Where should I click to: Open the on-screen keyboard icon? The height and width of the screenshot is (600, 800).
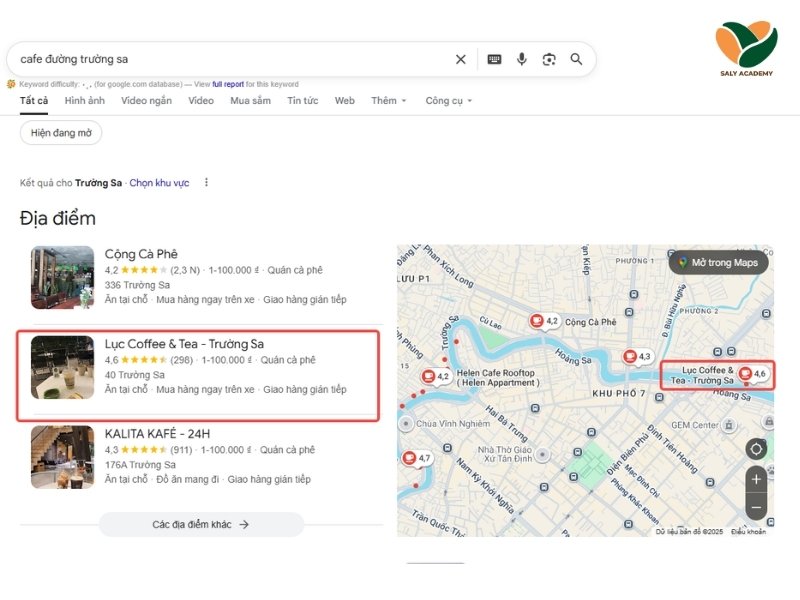tap(494, 59)
